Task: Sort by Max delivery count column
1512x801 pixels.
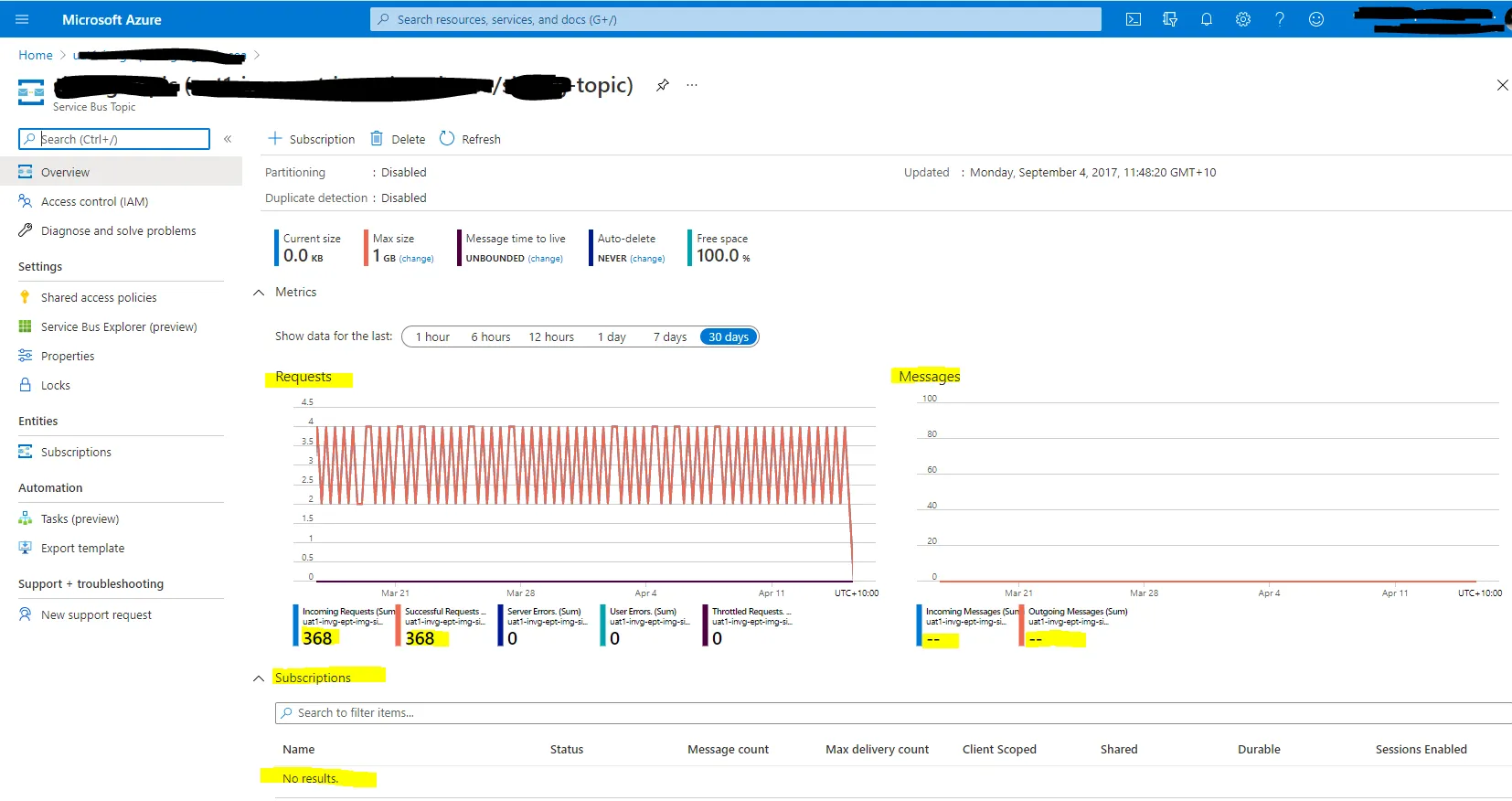Action: 878,749
